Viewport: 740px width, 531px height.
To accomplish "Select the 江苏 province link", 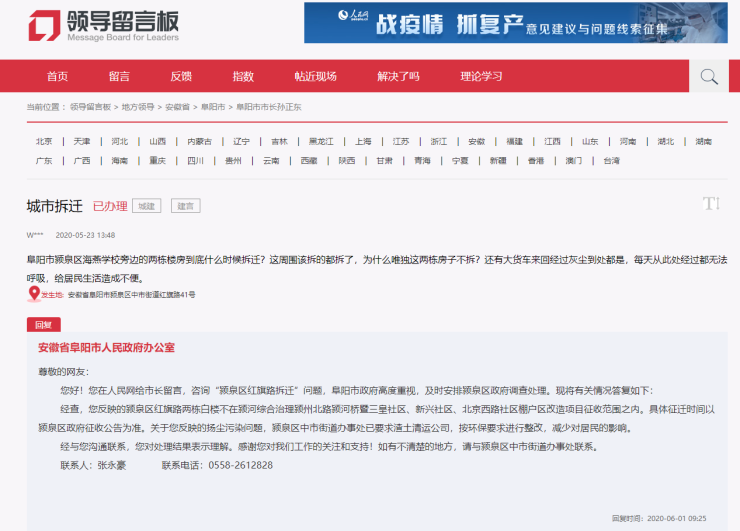I will 401,141.
